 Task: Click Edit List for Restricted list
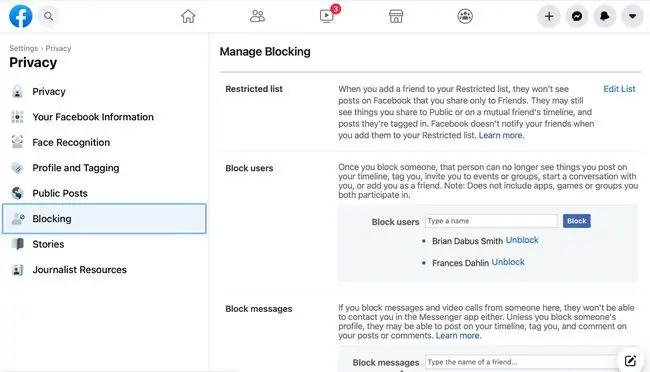click(619, 89)
